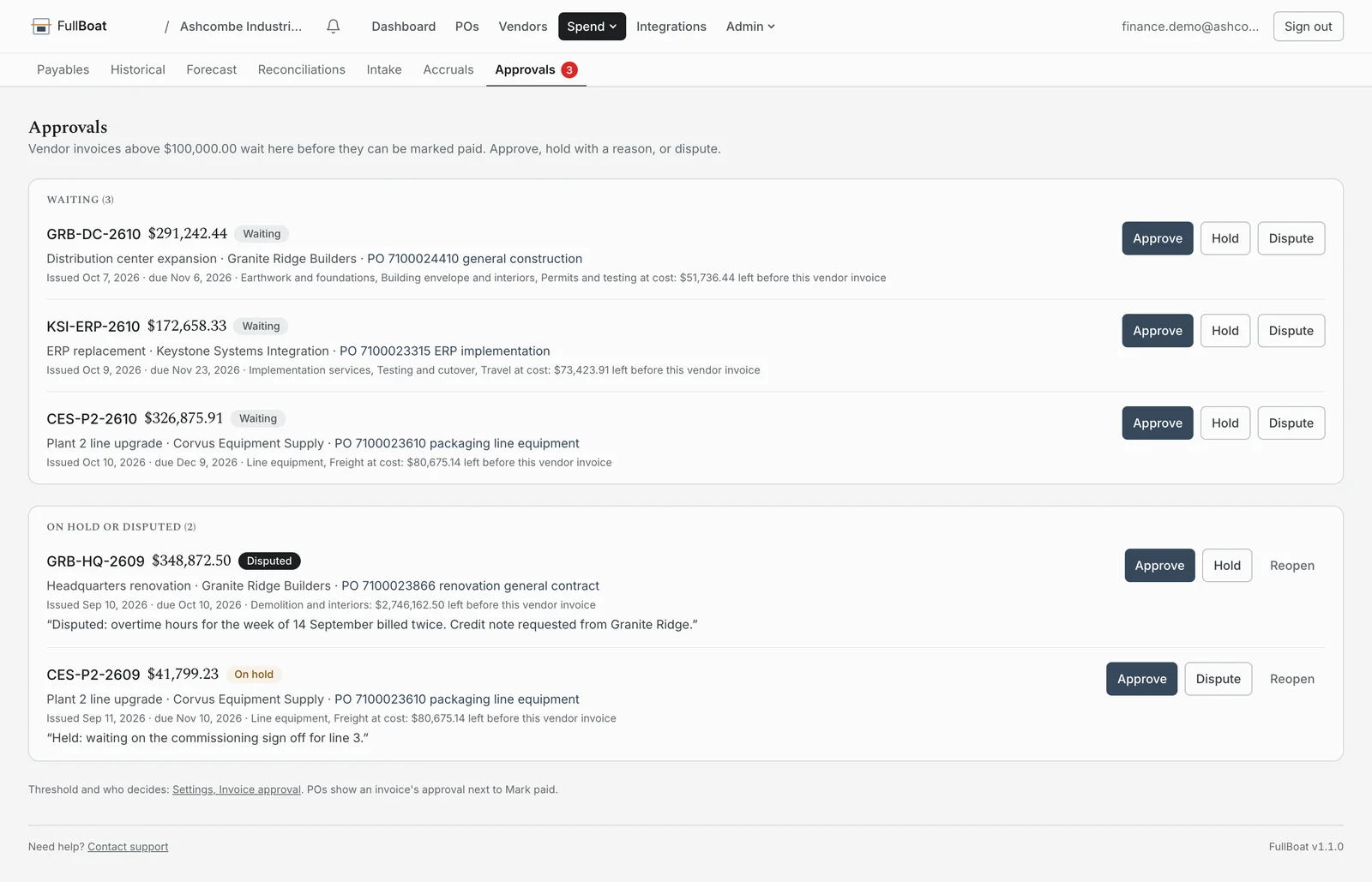Navigate to Vendors
Viewport: 1372px width, 882px height.
(523, 27)
